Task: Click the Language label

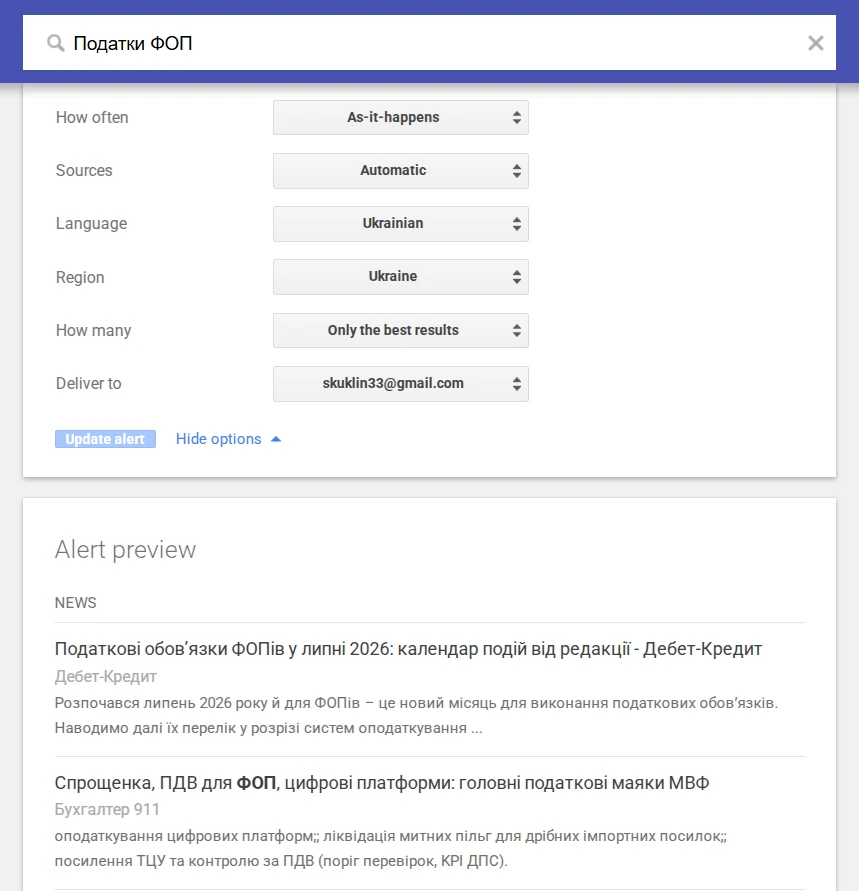Action: pyautogui.click(x=91, y=224)
